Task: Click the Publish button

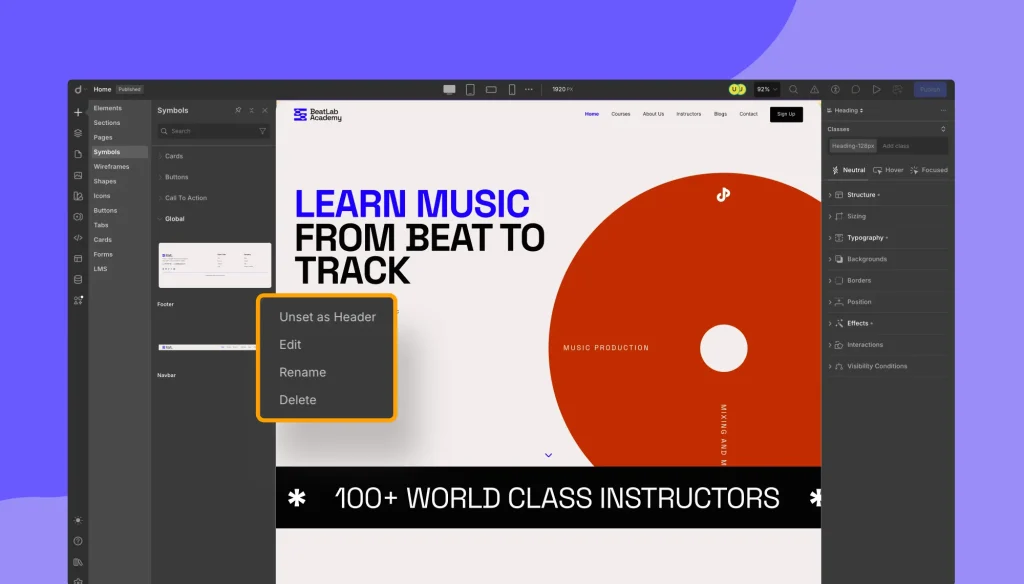Action: coord(930,89)
